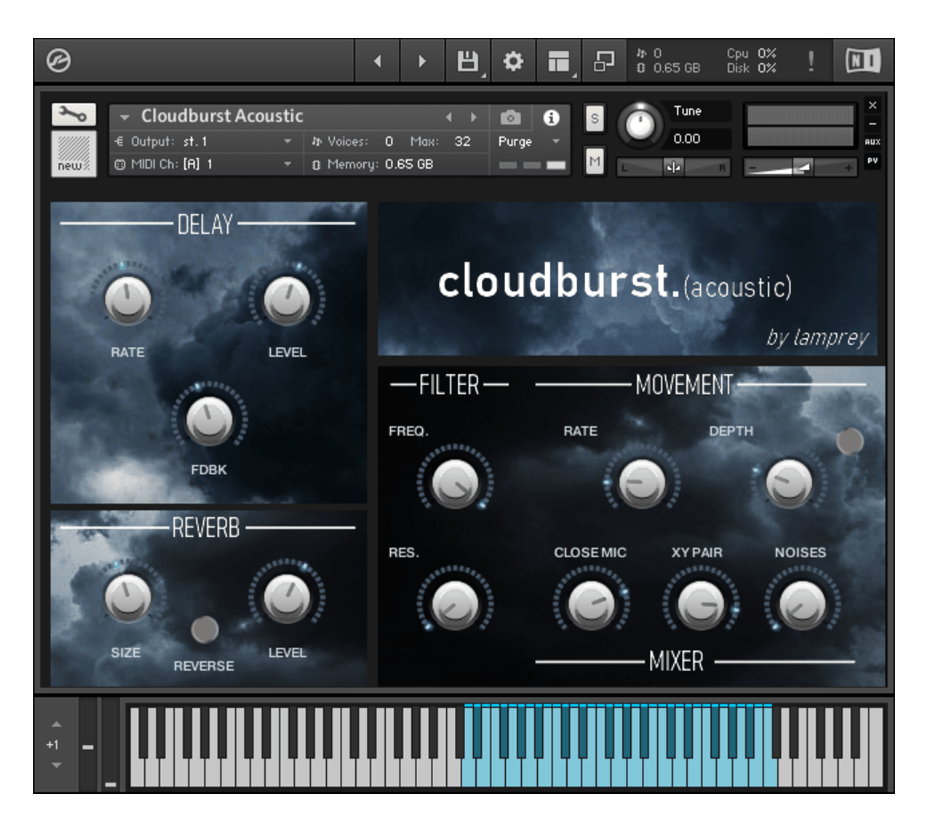
Task: Click the XY PAIR mixer knob
Action: click(x=700, y=604)
